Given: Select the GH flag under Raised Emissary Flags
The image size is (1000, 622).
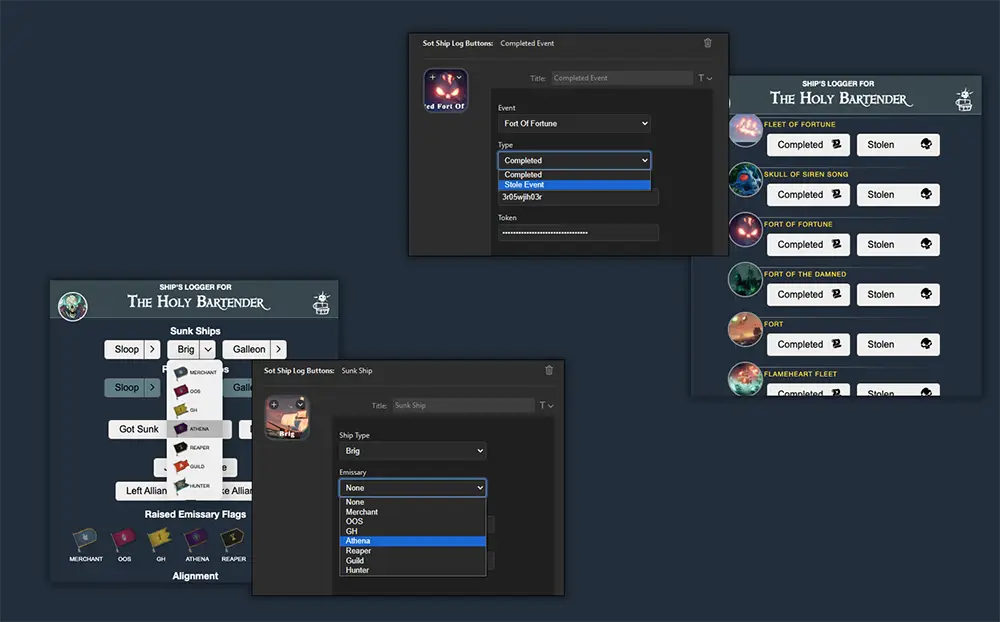Looking at the screenshot, I should point(159,541).
